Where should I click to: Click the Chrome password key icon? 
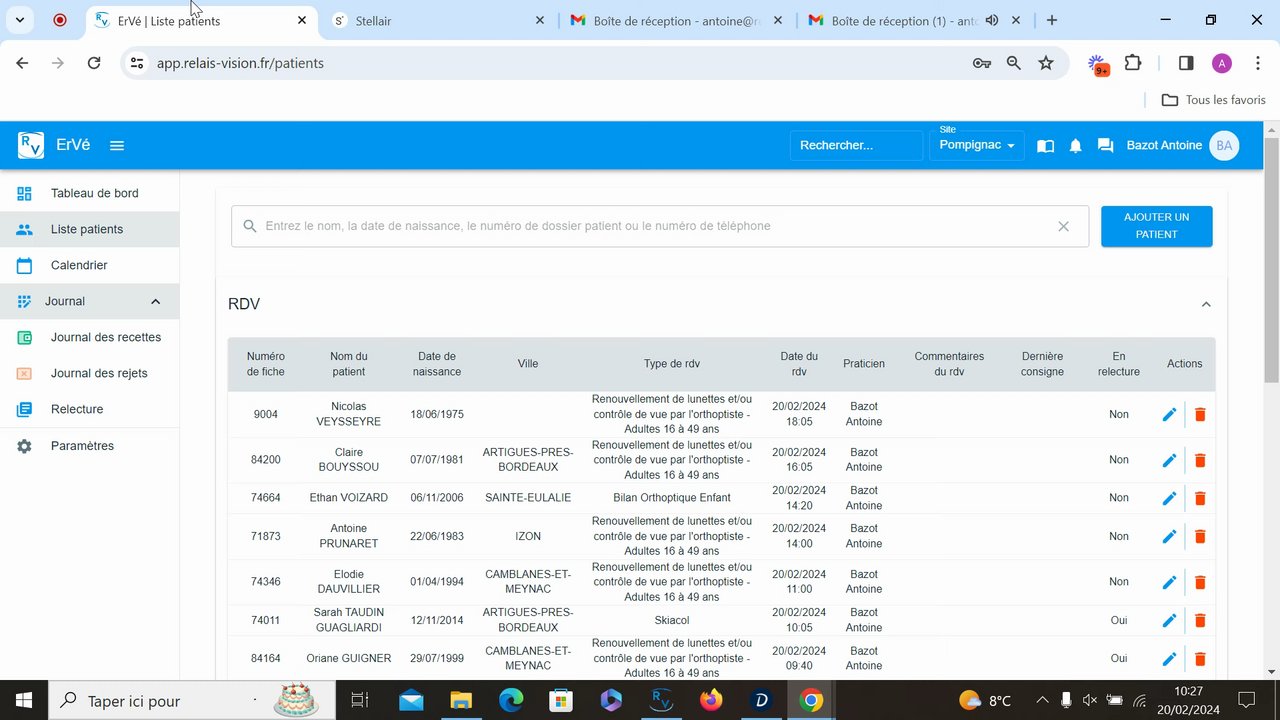[x=982, y=63]
